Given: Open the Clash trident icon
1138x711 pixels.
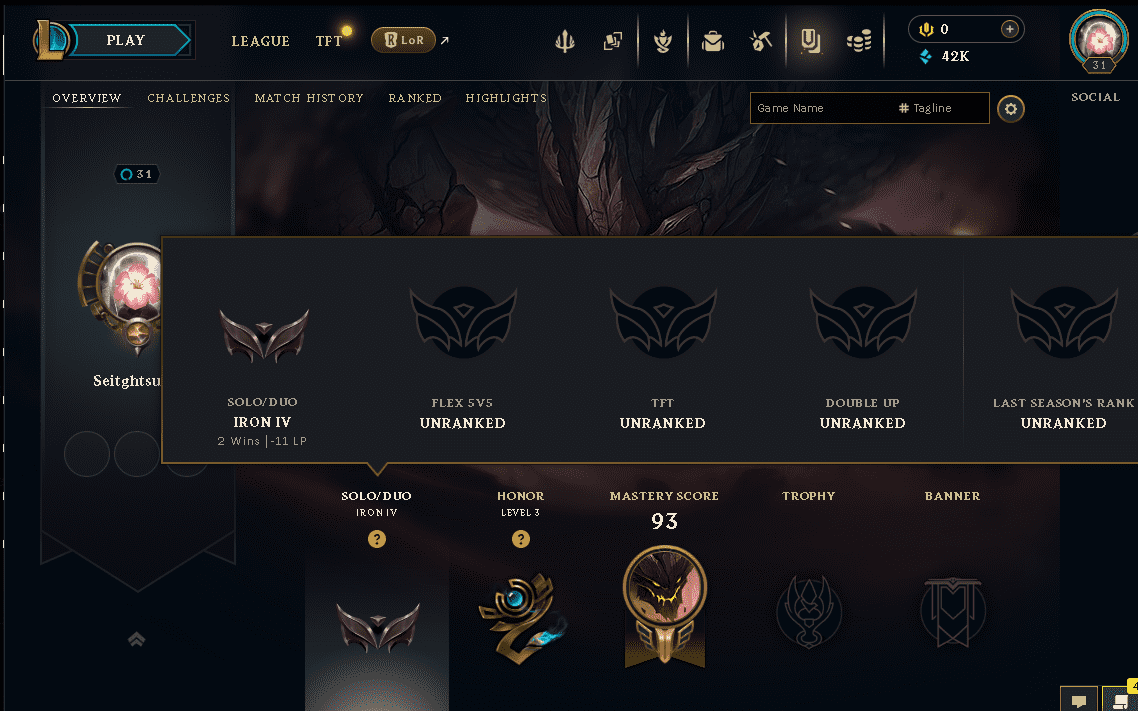Looking at the screenshot, I should (x=565, y=41).
